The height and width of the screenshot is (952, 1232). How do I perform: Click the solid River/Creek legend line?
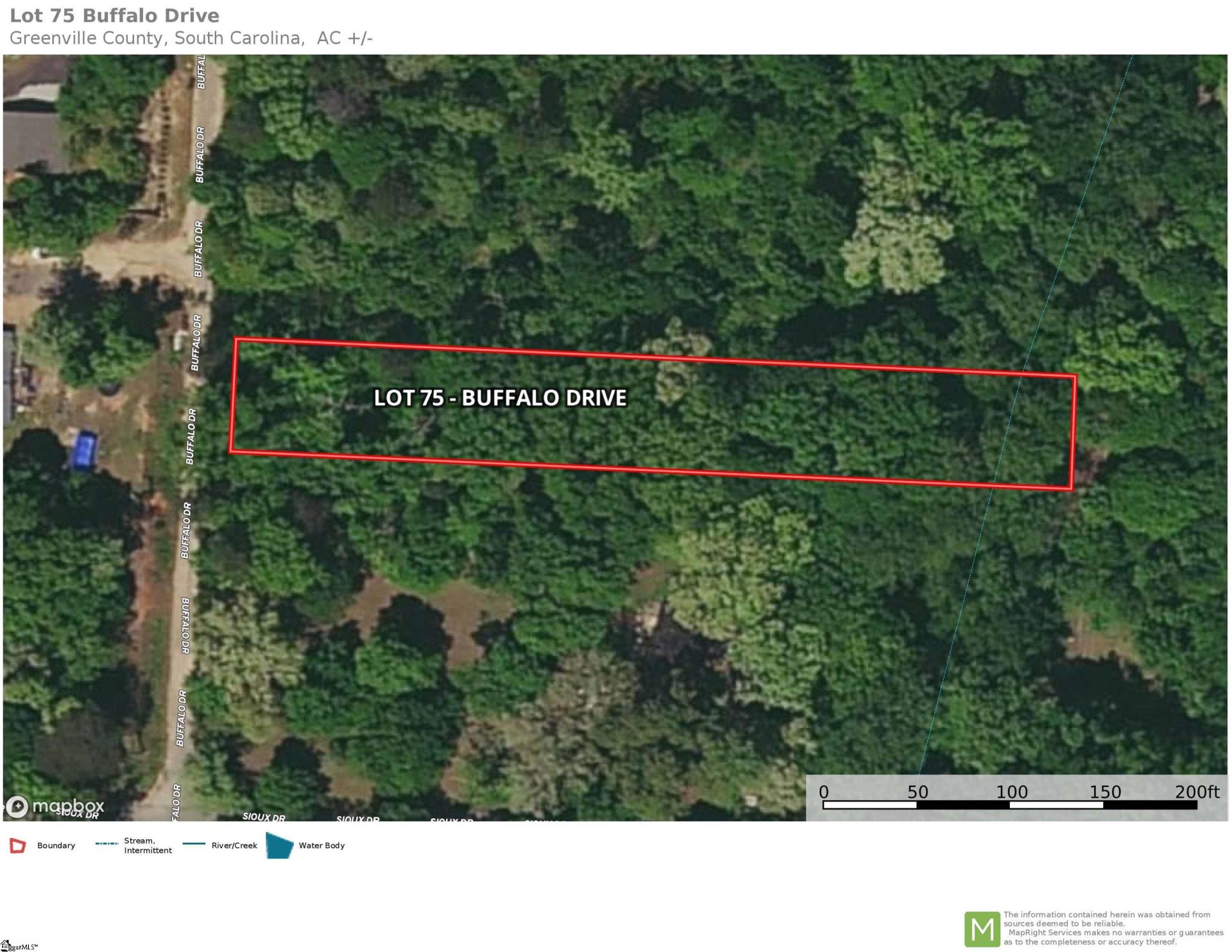(194, 844)
